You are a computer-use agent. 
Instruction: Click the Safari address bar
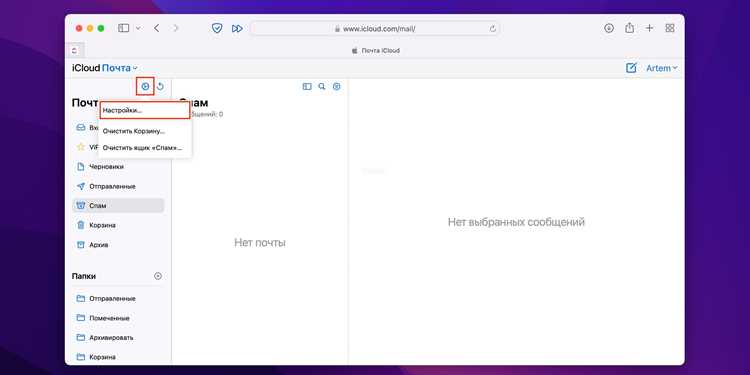(x=375, y=29)
